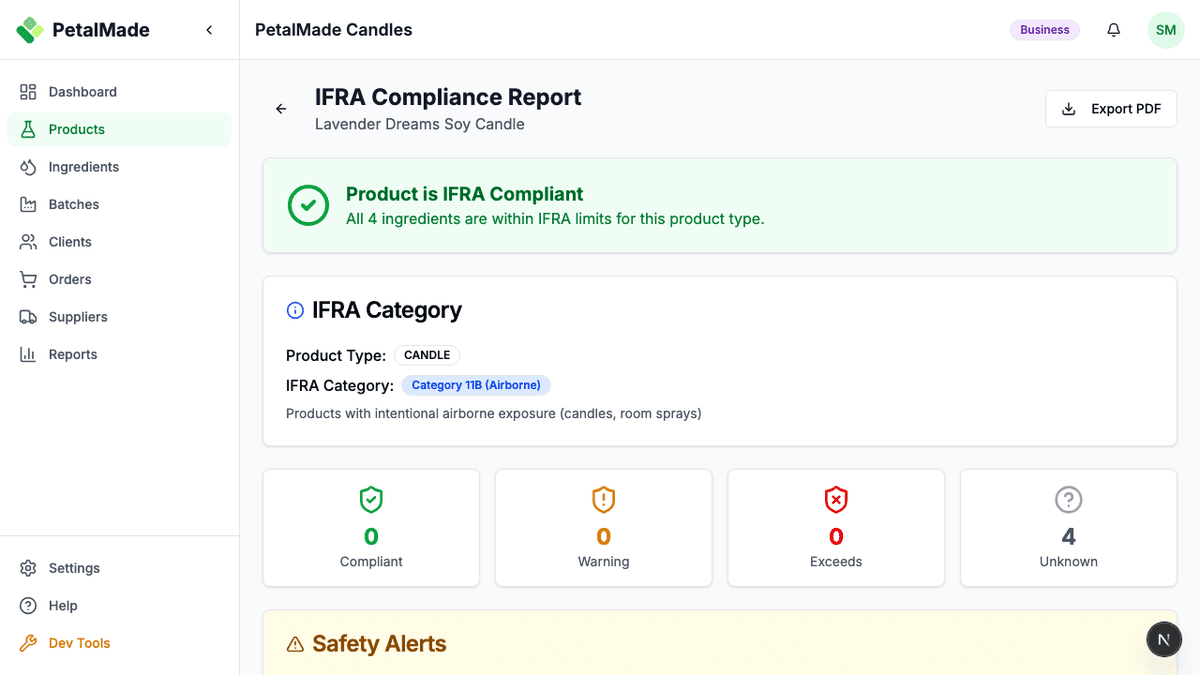Click the Batches icon in sidebar

(x=29, y=204)
